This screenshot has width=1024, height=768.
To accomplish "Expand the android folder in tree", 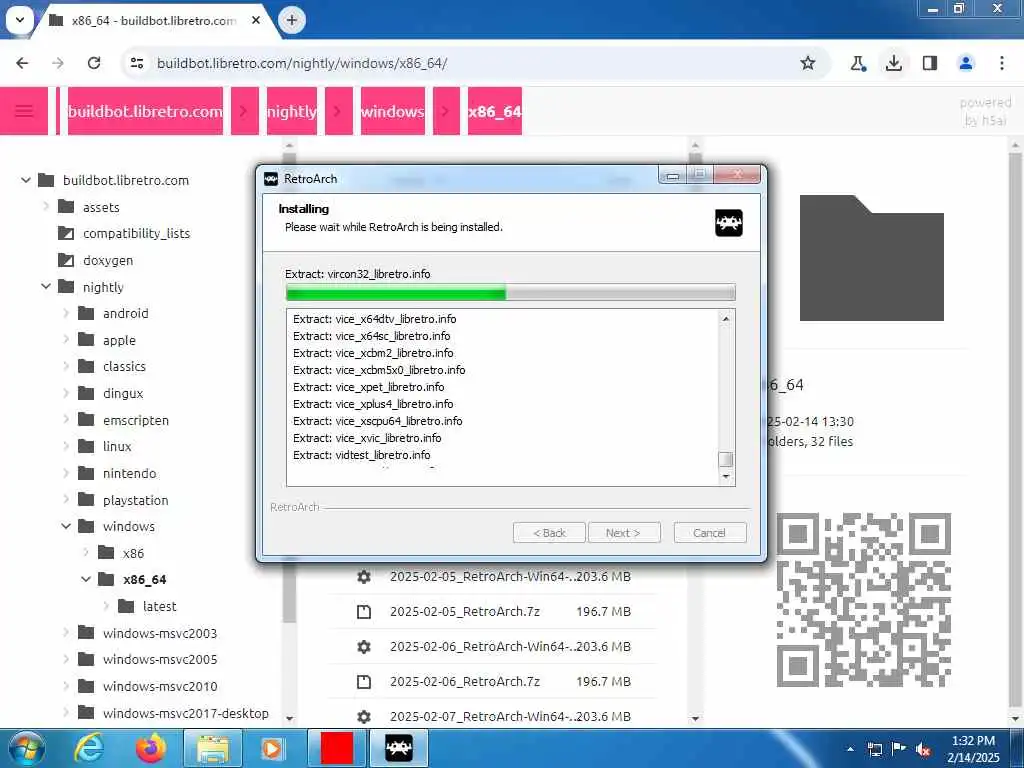I will [66, 313].
